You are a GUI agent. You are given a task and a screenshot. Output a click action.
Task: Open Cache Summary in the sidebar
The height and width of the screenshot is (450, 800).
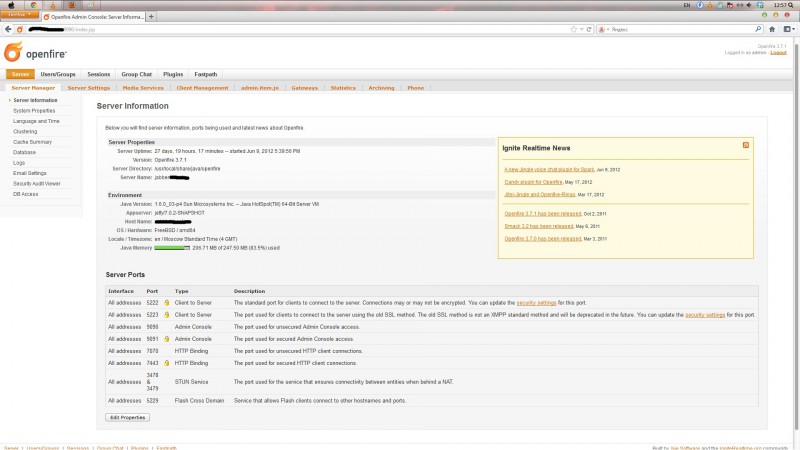coord(33,142)
